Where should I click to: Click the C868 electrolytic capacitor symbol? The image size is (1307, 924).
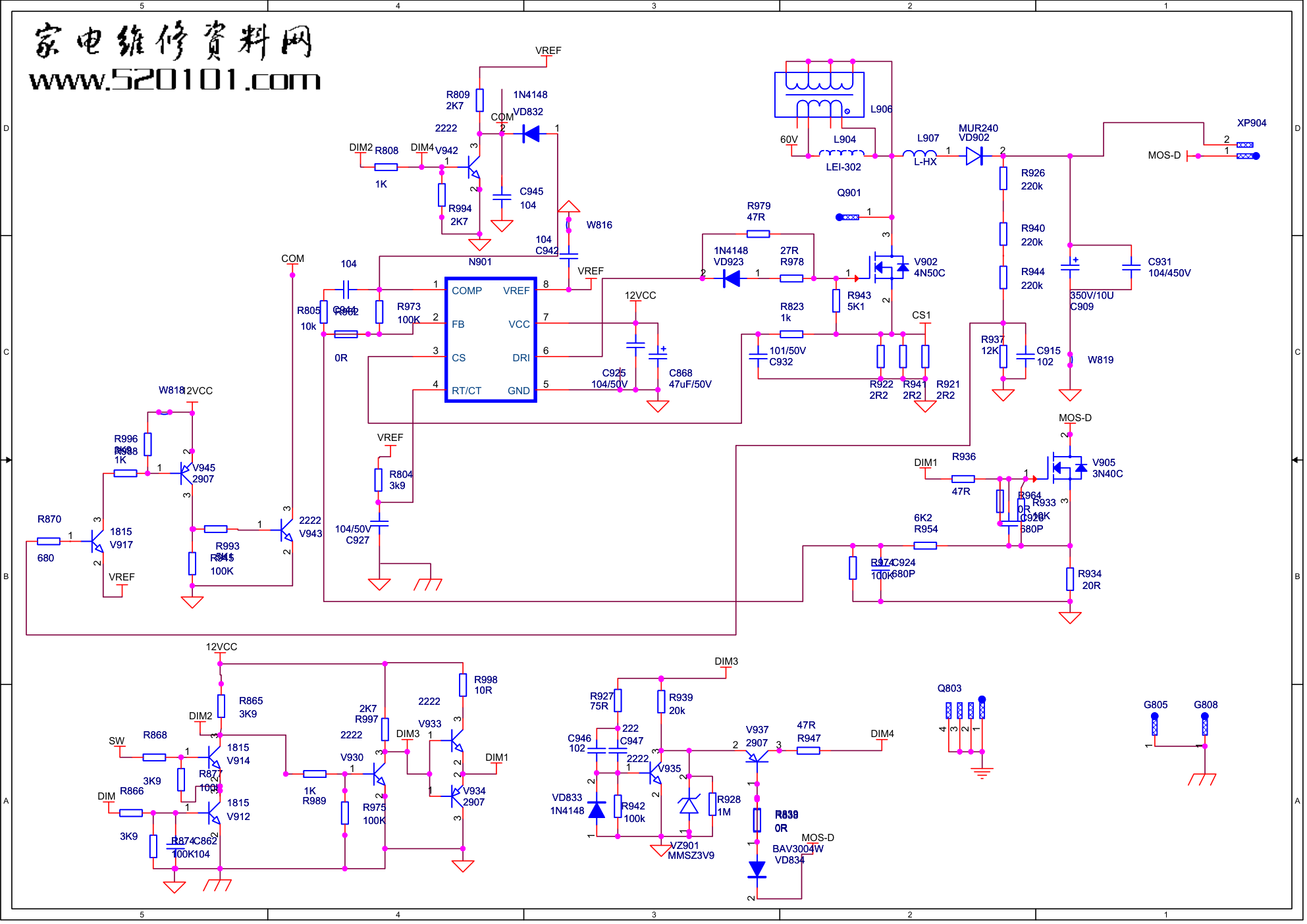658,354
